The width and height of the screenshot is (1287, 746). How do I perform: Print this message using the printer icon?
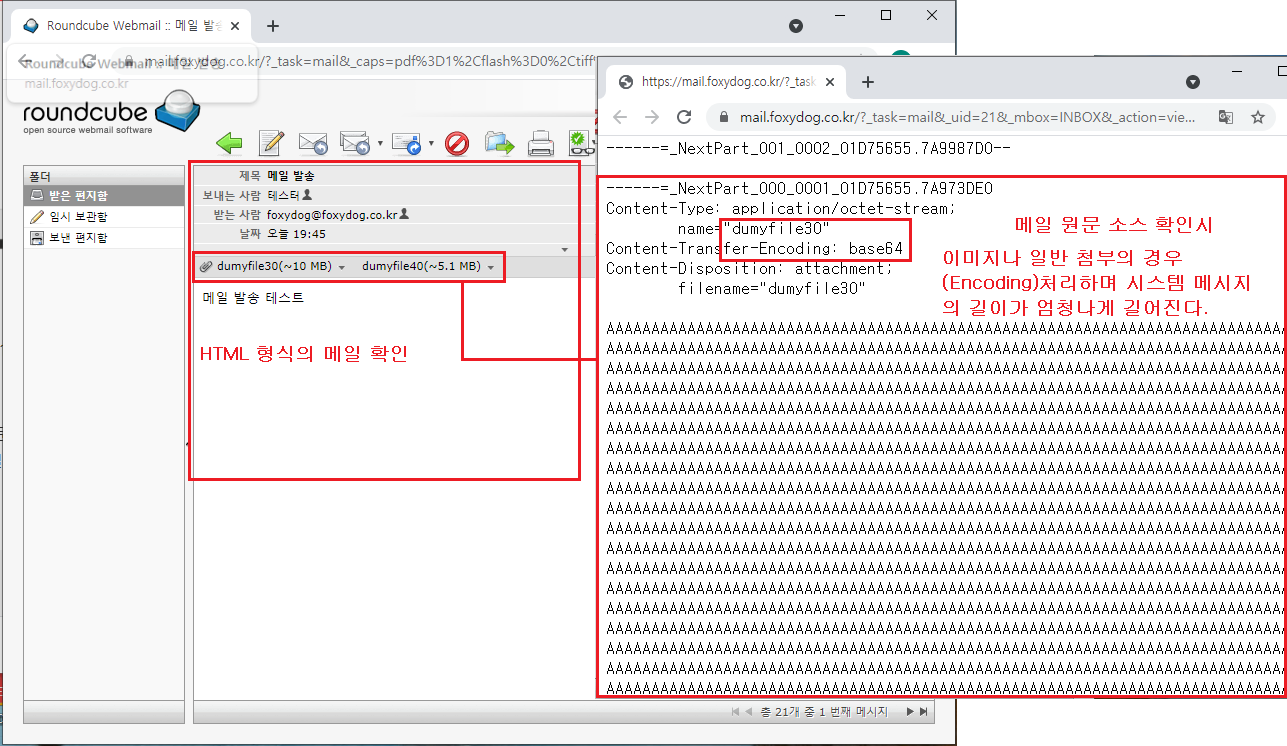tap(541, 144)
